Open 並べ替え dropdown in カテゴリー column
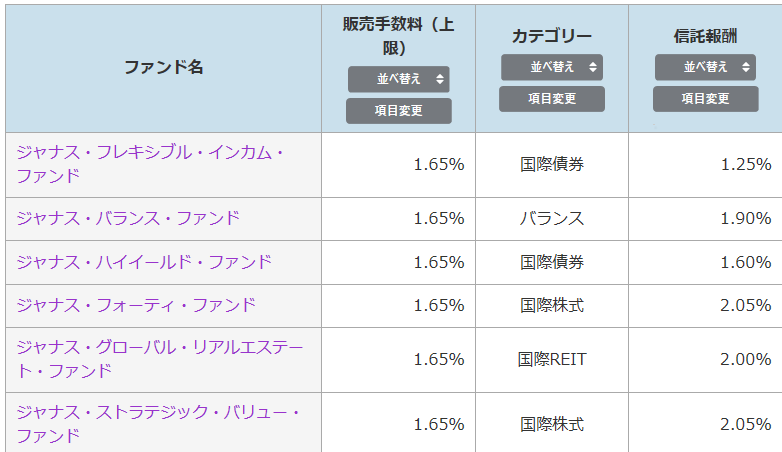The image size is (782, 452). point(552,67)
